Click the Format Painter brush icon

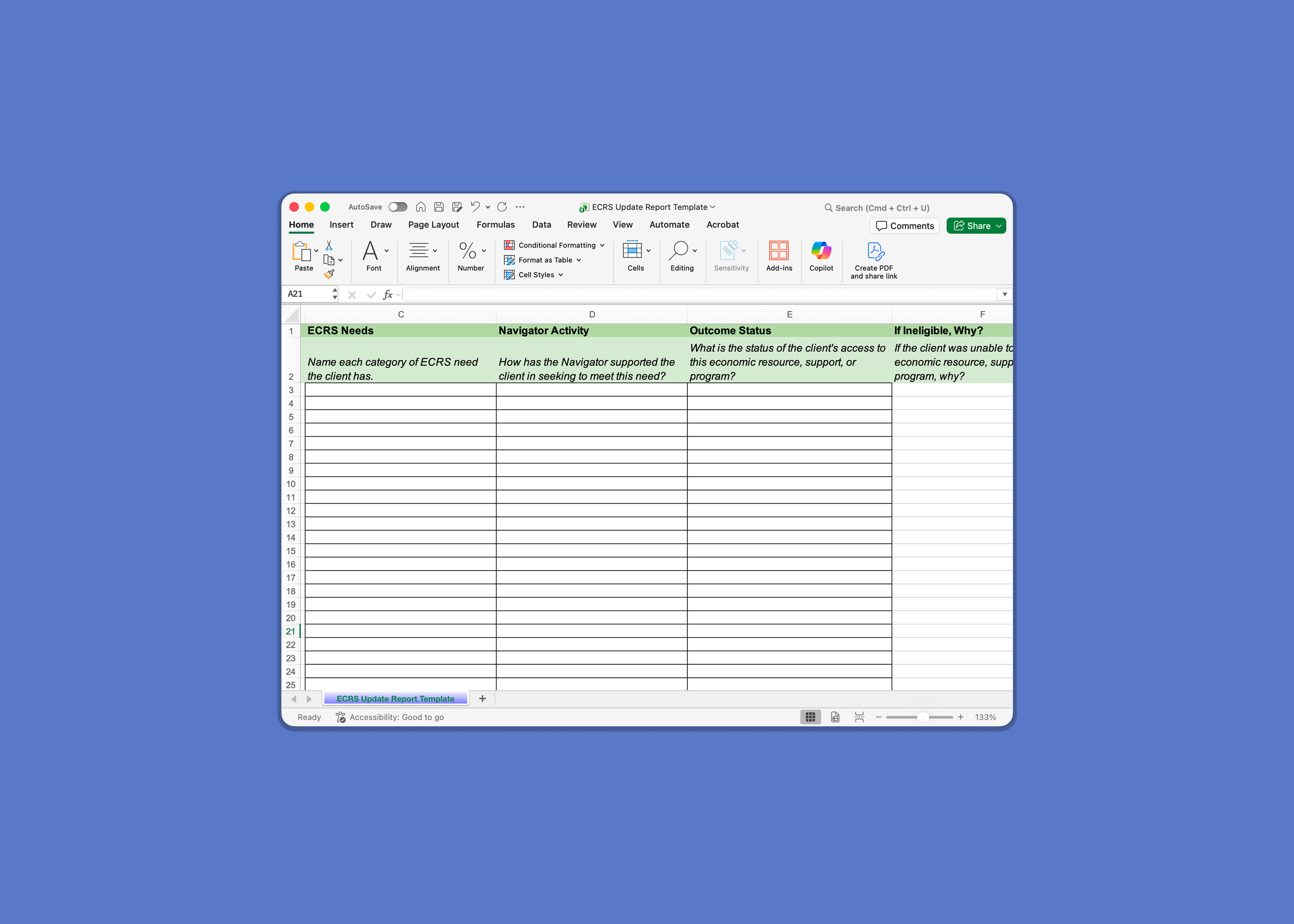[329, 274]
